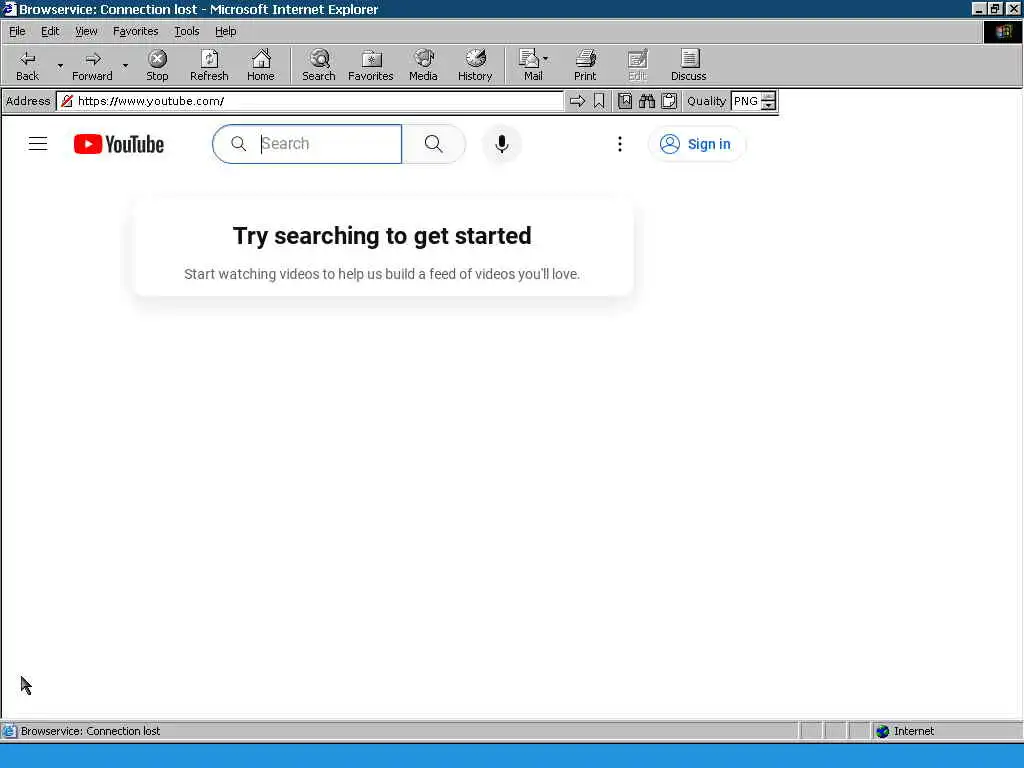The image size is (1024, 768).
Task: Open the File menu
Action: (x=17, y=31)
